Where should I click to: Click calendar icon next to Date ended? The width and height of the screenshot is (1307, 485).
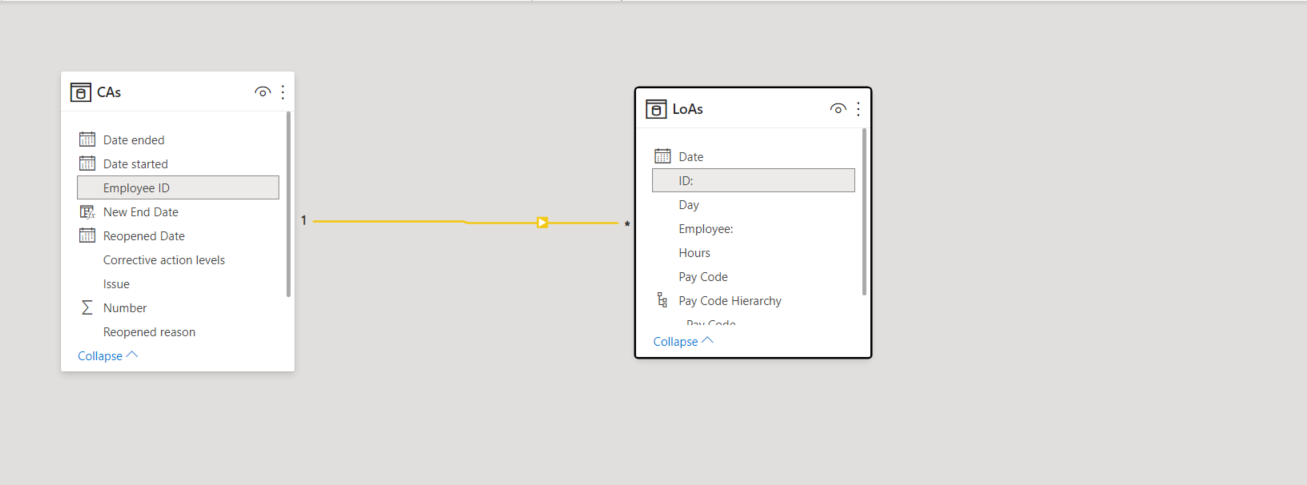tap(87, 140)
